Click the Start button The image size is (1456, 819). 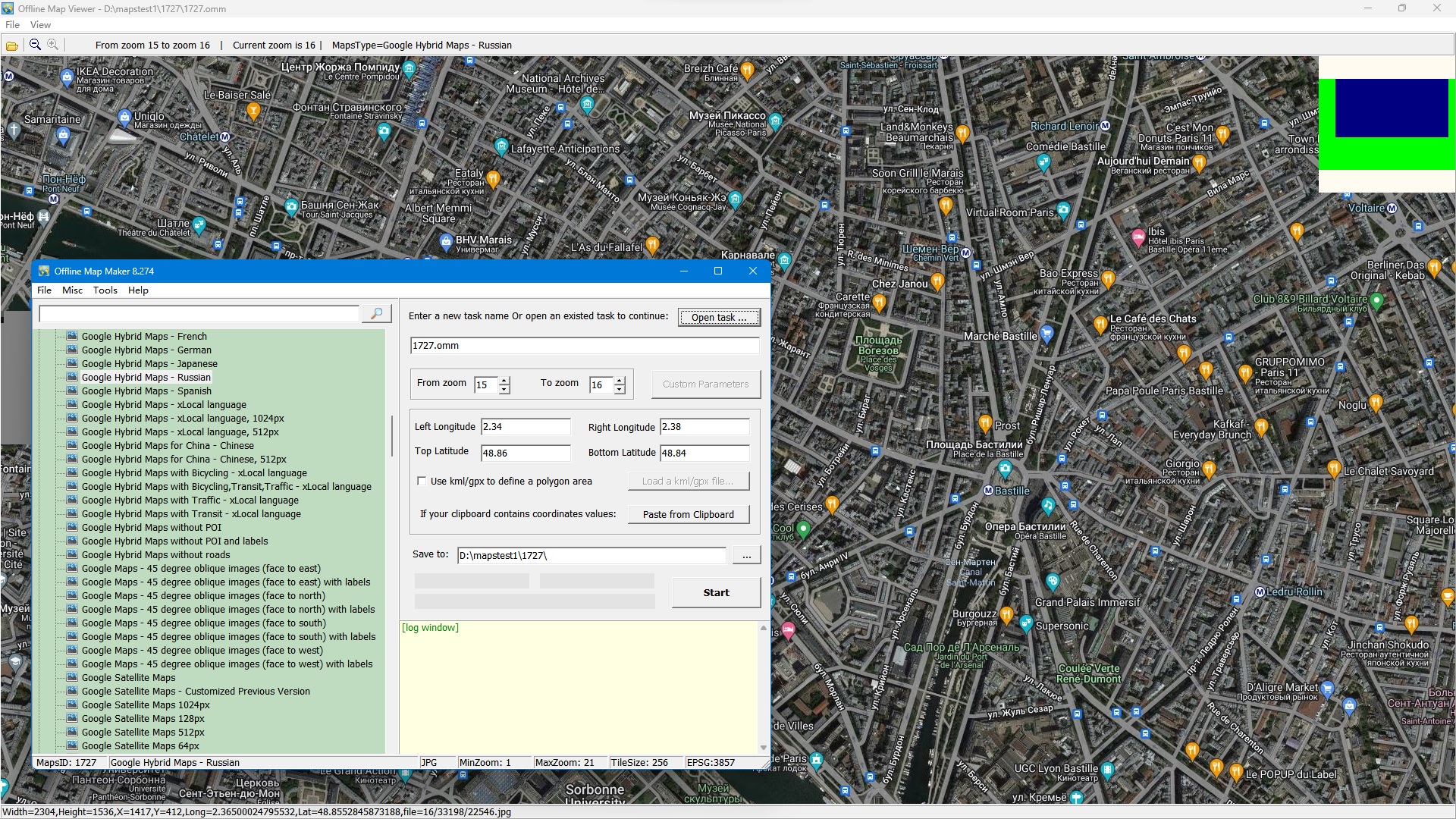coord(716,593)
